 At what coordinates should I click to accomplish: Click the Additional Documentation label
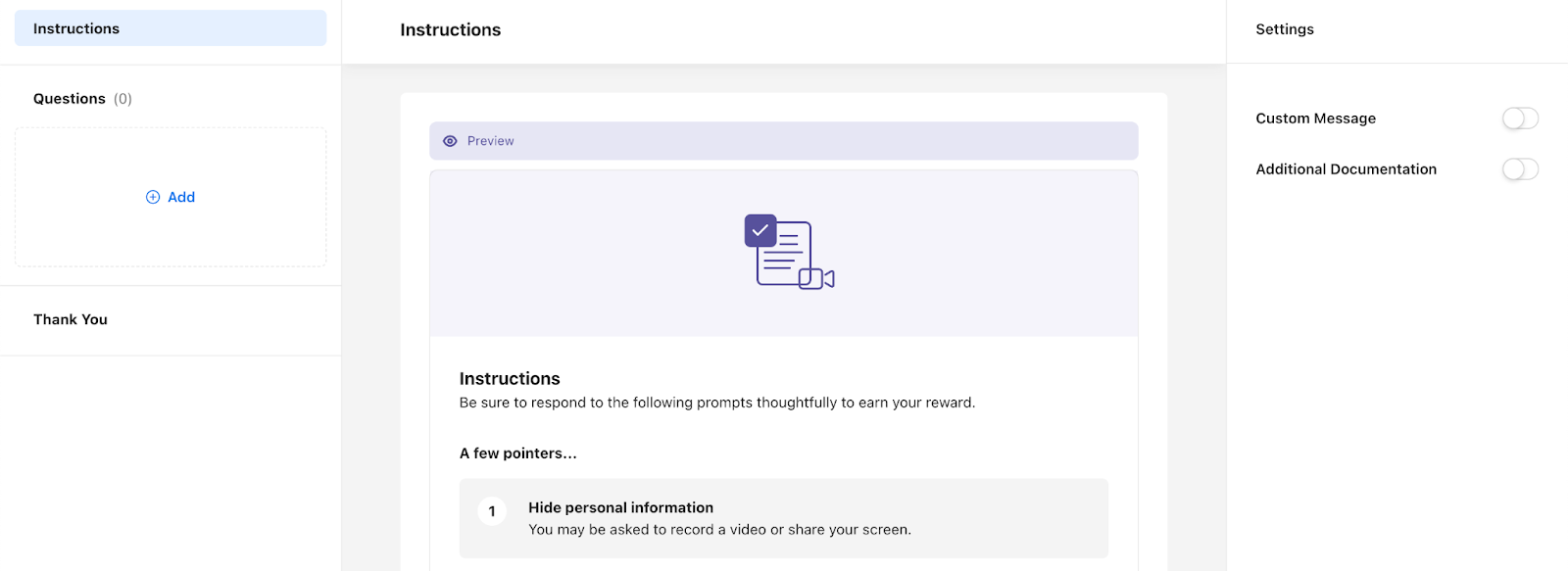[1347, 169]
